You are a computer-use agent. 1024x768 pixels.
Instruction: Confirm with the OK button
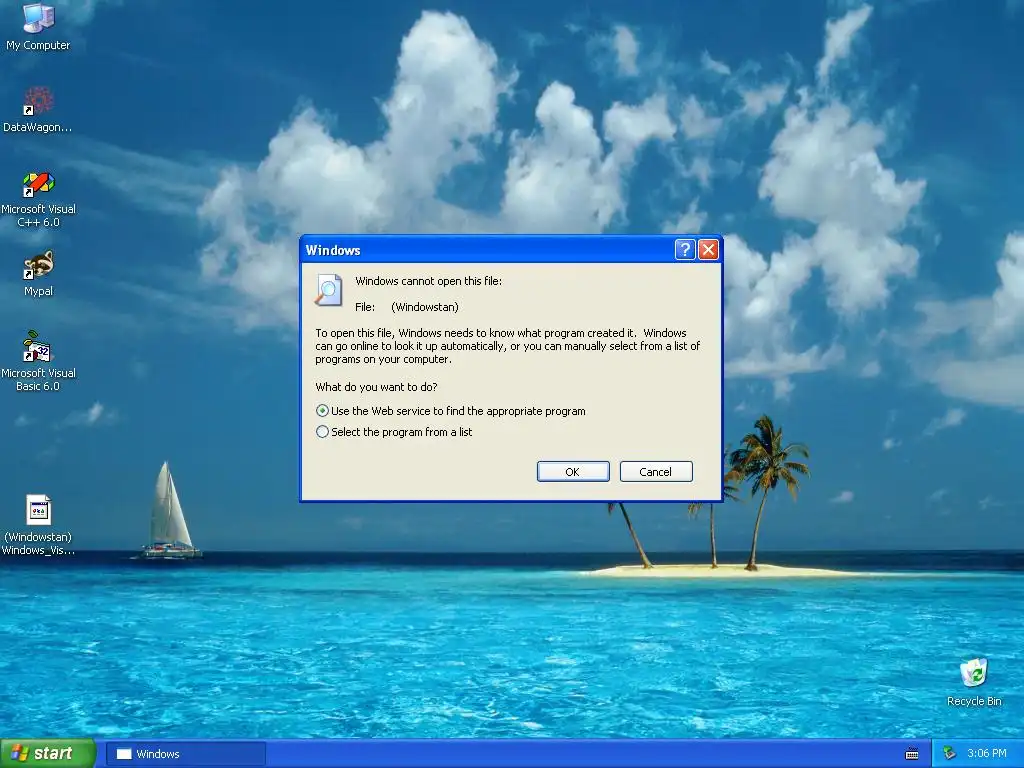573,472
